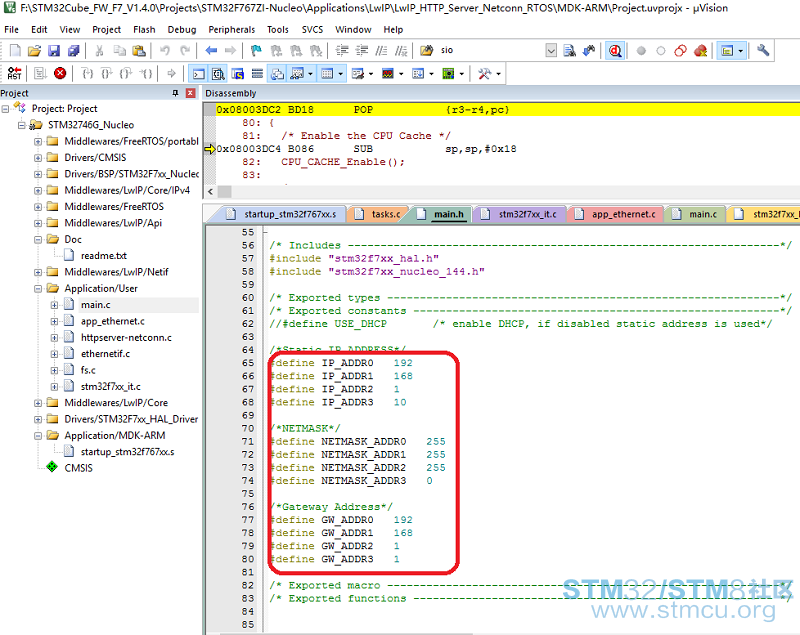Select ethernetif.c in the project tree
The height and width of the screenshot is (635, 800).
(105, 353)
